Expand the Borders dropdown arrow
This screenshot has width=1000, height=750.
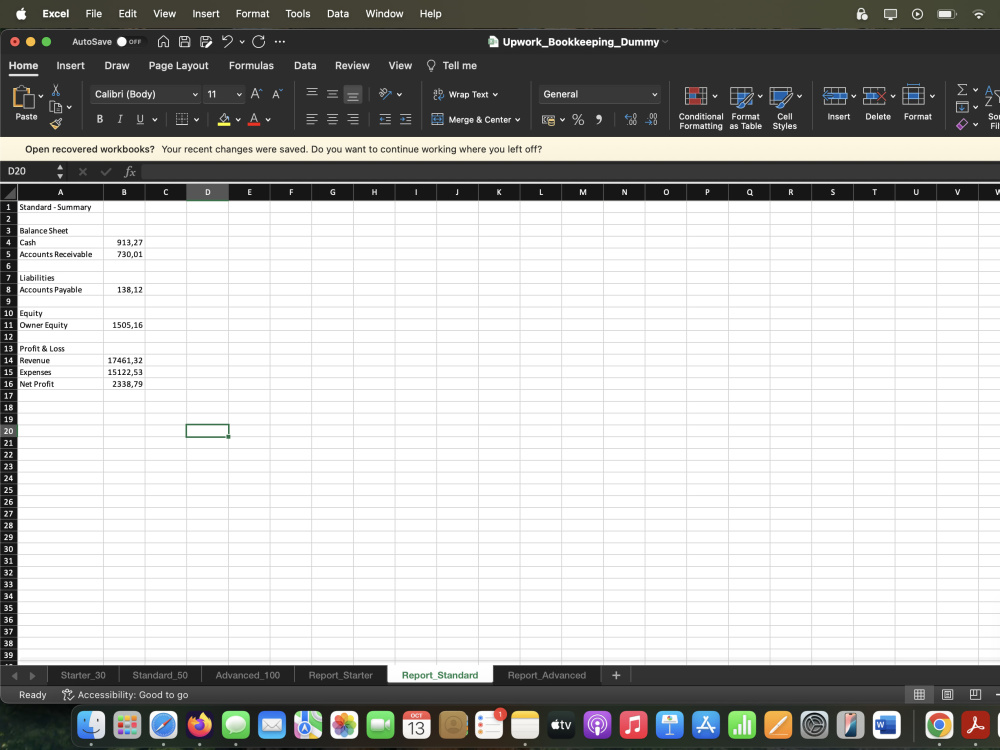tap(196, 119)
